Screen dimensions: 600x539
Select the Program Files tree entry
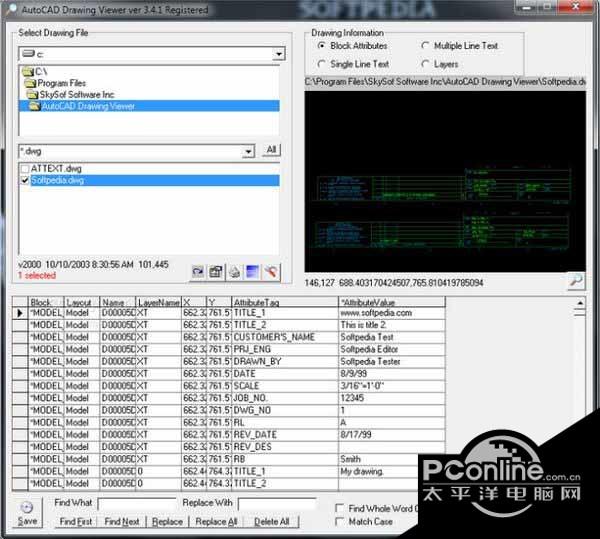tap(61, 83)
